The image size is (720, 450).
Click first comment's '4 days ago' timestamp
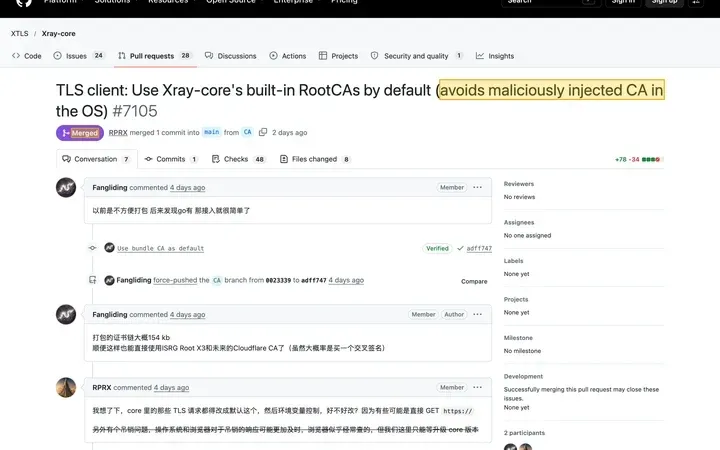(x=187, y=188)
